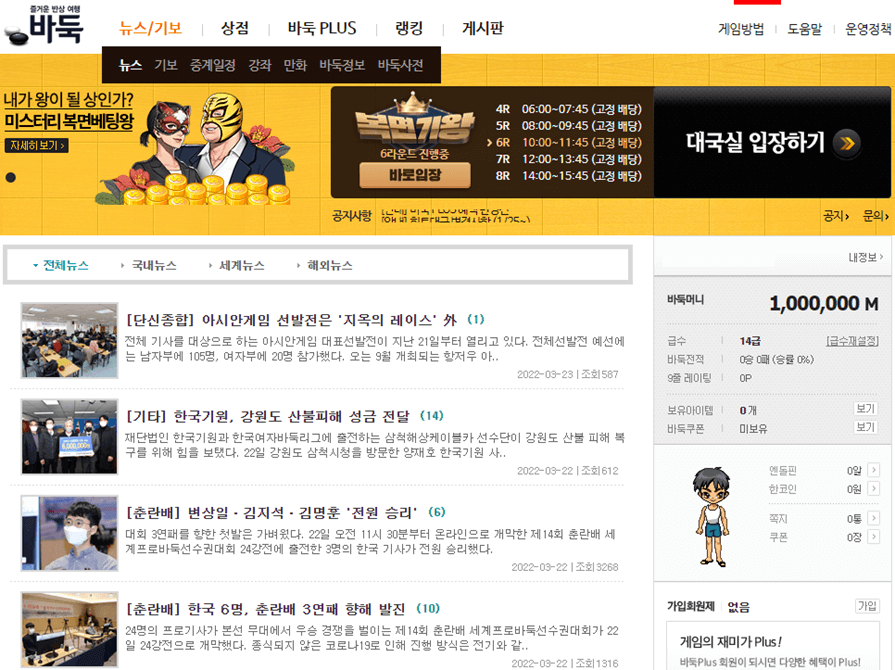Click the 공지사항 ticker text
The height and width of the screenshot is (670, 895).
(455, 216)
